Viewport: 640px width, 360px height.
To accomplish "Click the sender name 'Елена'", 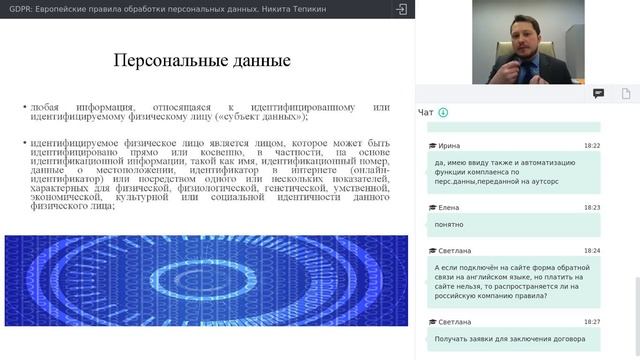I will click(449, 208).
